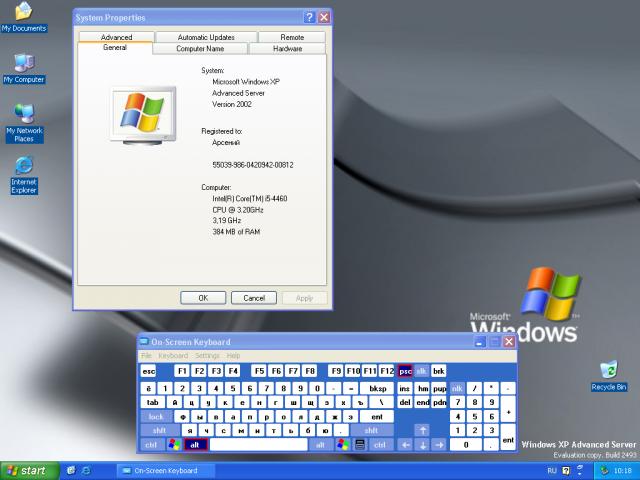The height and width of the screenshot is (480, 640).
Task: Click the F1 key on the on-screen keyboard
Action: coord(182,371)
